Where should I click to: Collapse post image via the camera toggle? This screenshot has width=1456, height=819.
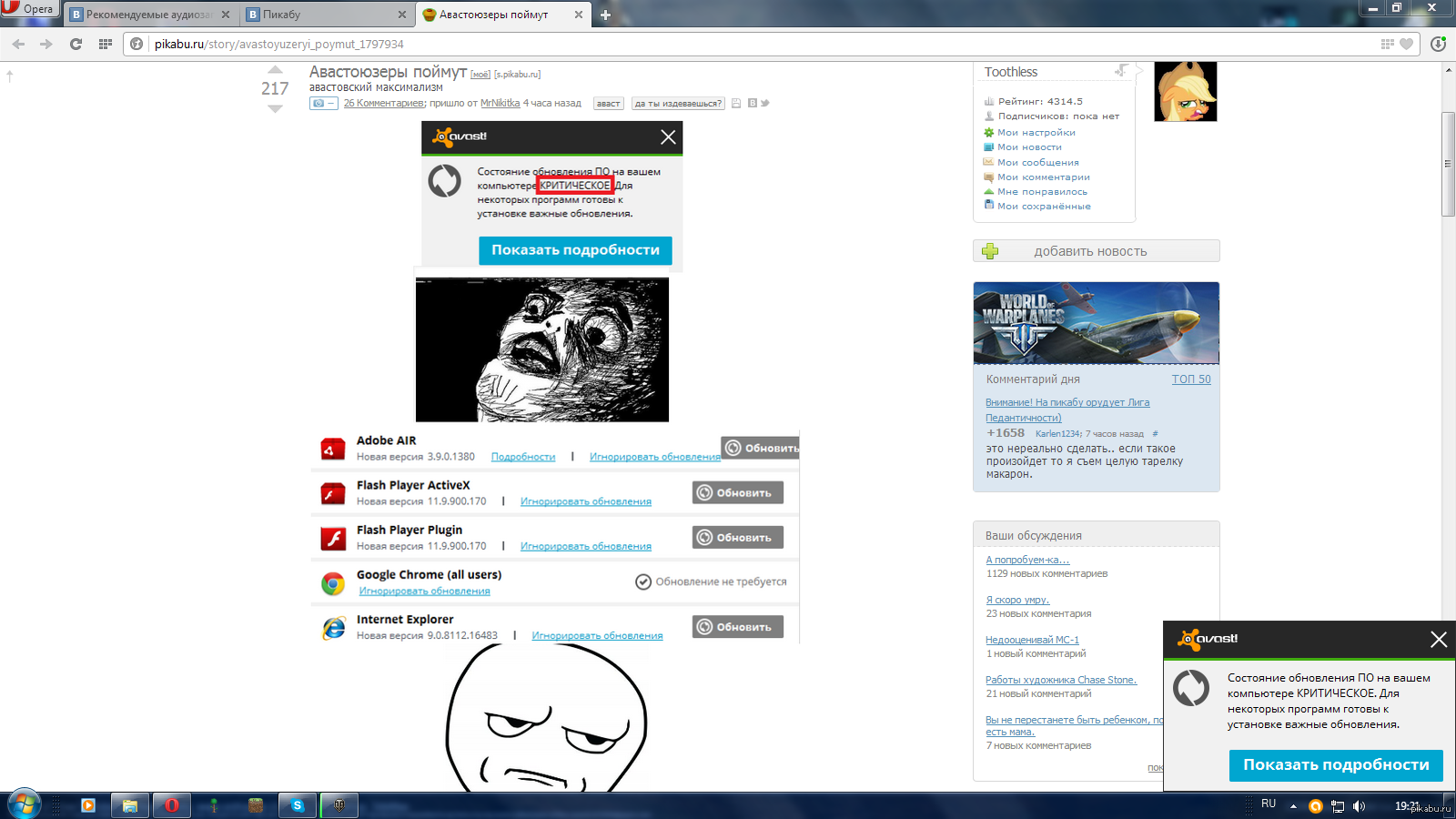tap(323, 104)
